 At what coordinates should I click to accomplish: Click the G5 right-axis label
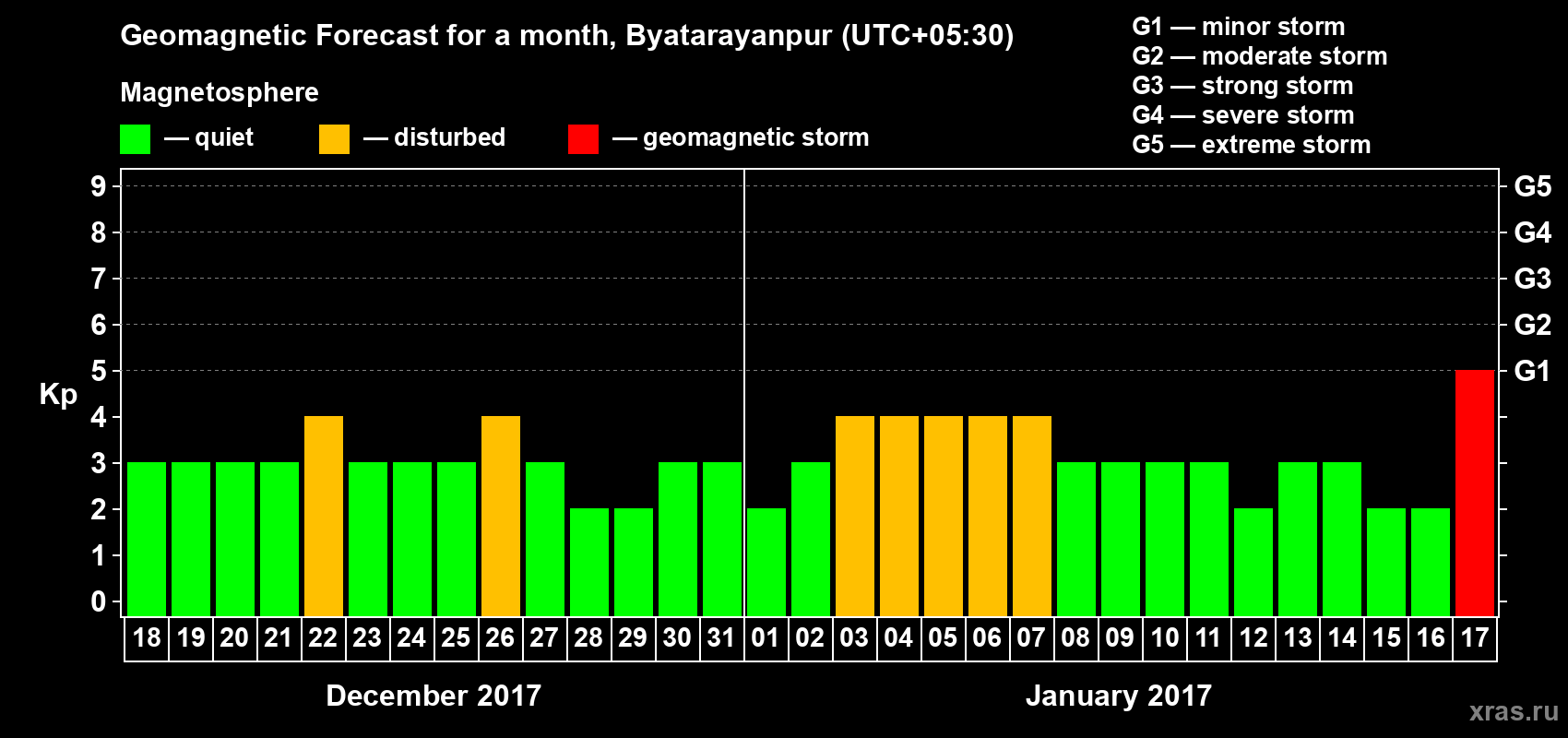[1533, 186]
